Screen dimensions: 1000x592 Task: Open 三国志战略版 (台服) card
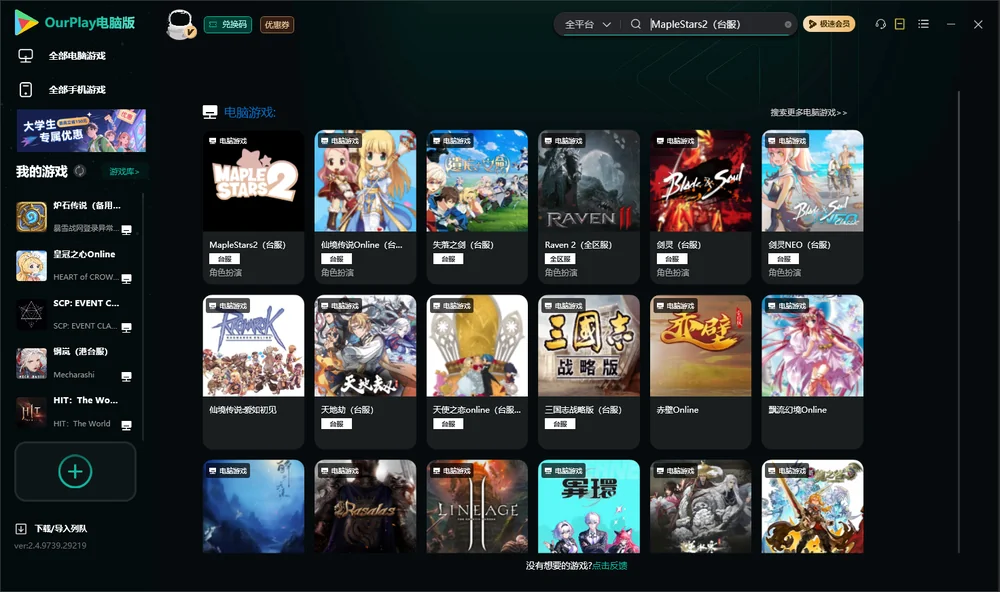[x=589, y=371]
